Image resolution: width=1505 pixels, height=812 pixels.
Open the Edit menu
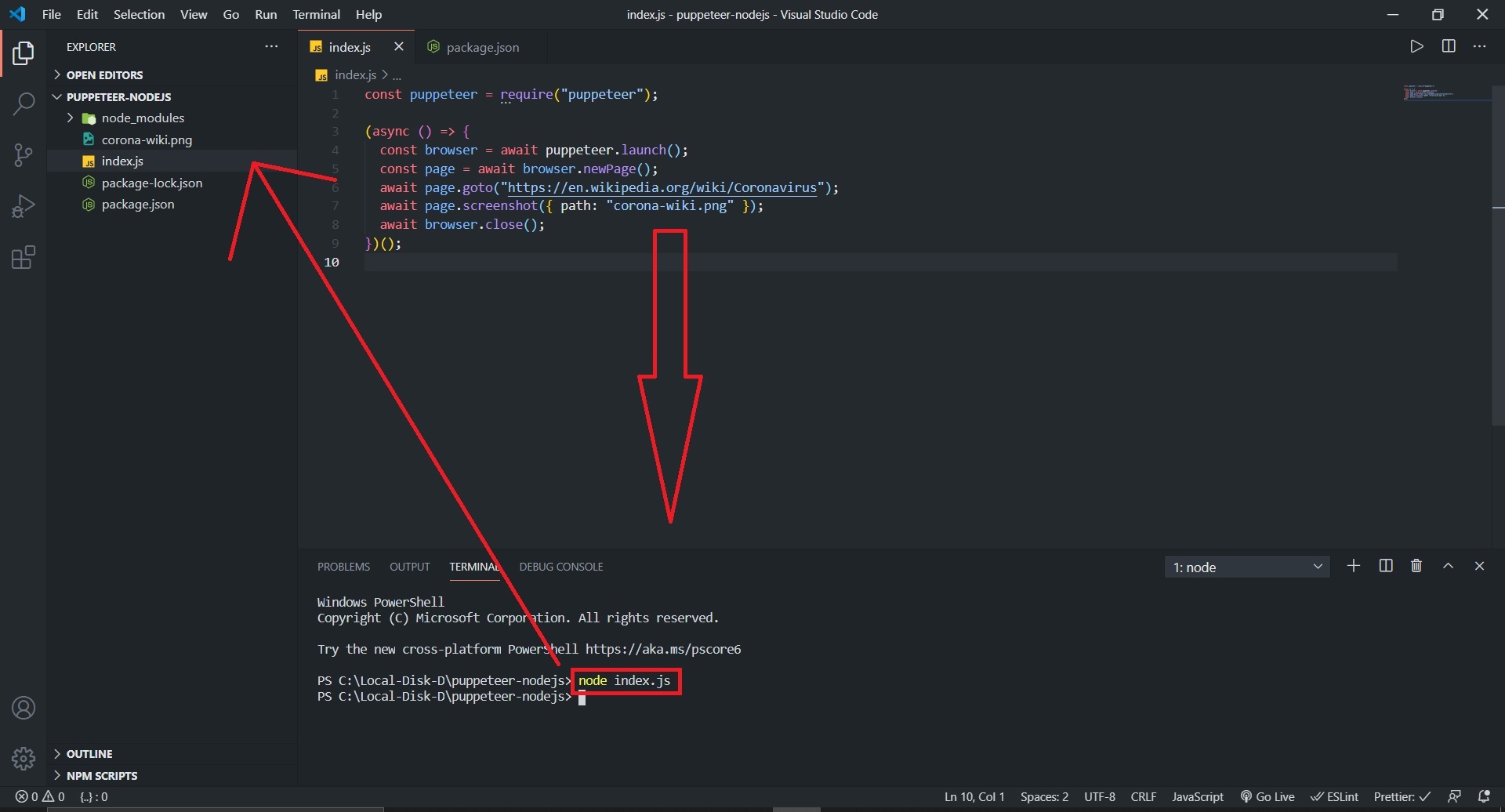87,14
